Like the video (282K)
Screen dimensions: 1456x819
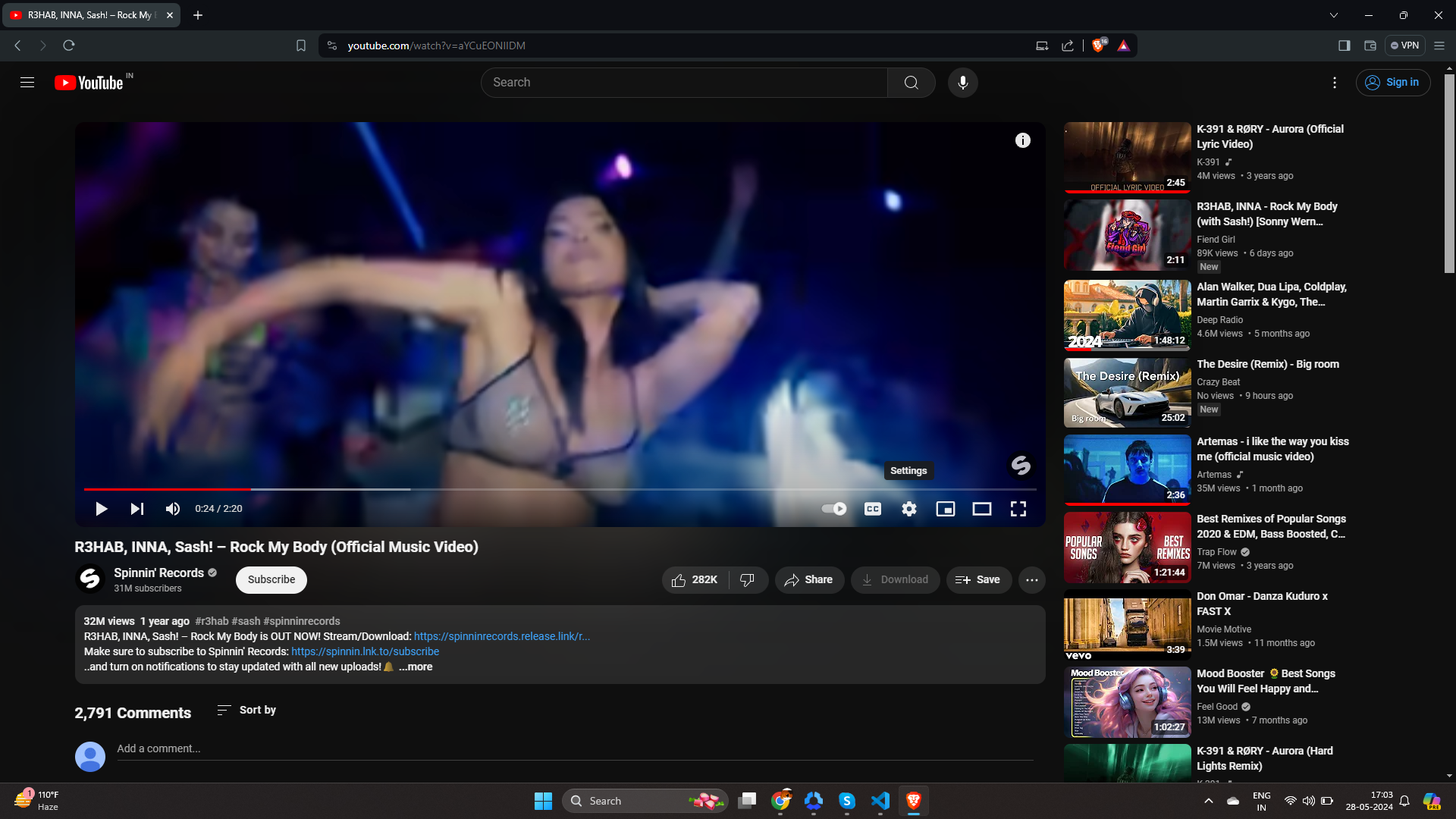pos(695,580)
